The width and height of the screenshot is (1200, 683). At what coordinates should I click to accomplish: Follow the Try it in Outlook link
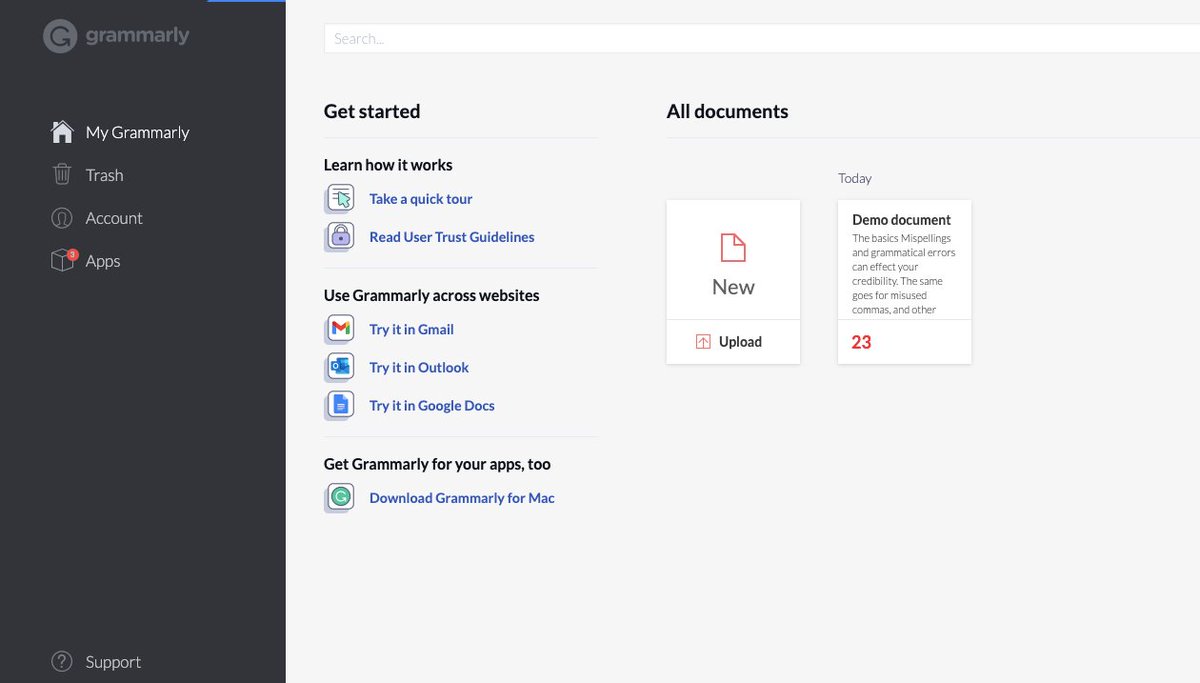point(419,367)
